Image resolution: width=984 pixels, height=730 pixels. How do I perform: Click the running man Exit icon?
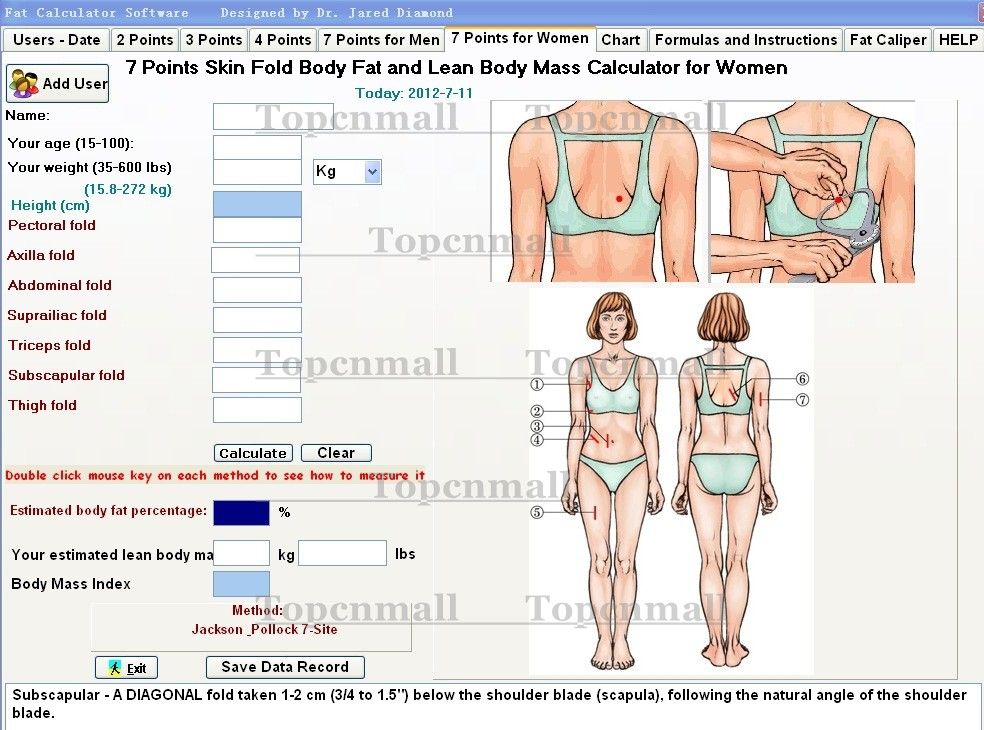pyautogui.click(x=115, y=668)
